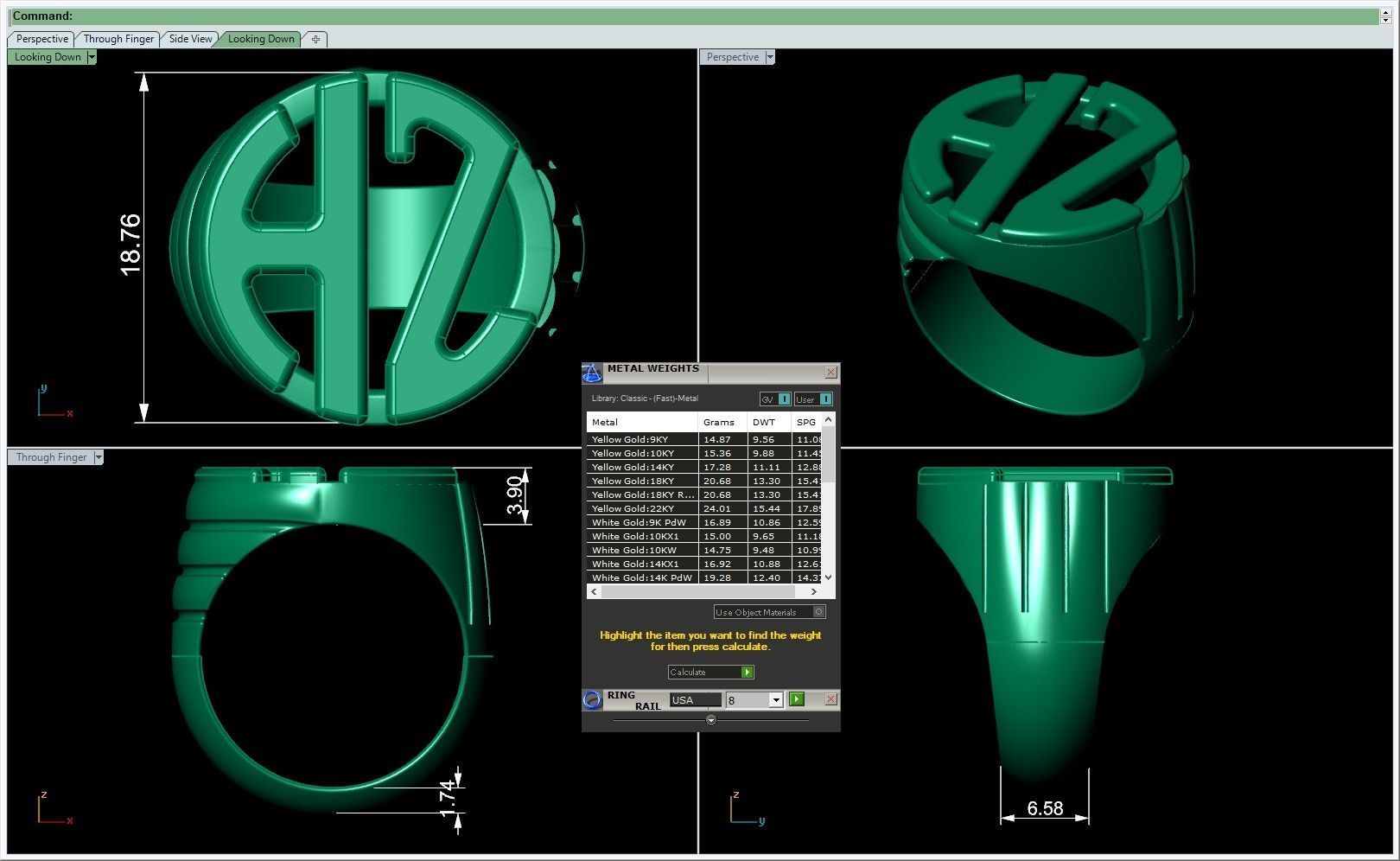This screenshot has width=1400, height=861.
Task: Close the Ring Rail panel
Action: point(830,698)
